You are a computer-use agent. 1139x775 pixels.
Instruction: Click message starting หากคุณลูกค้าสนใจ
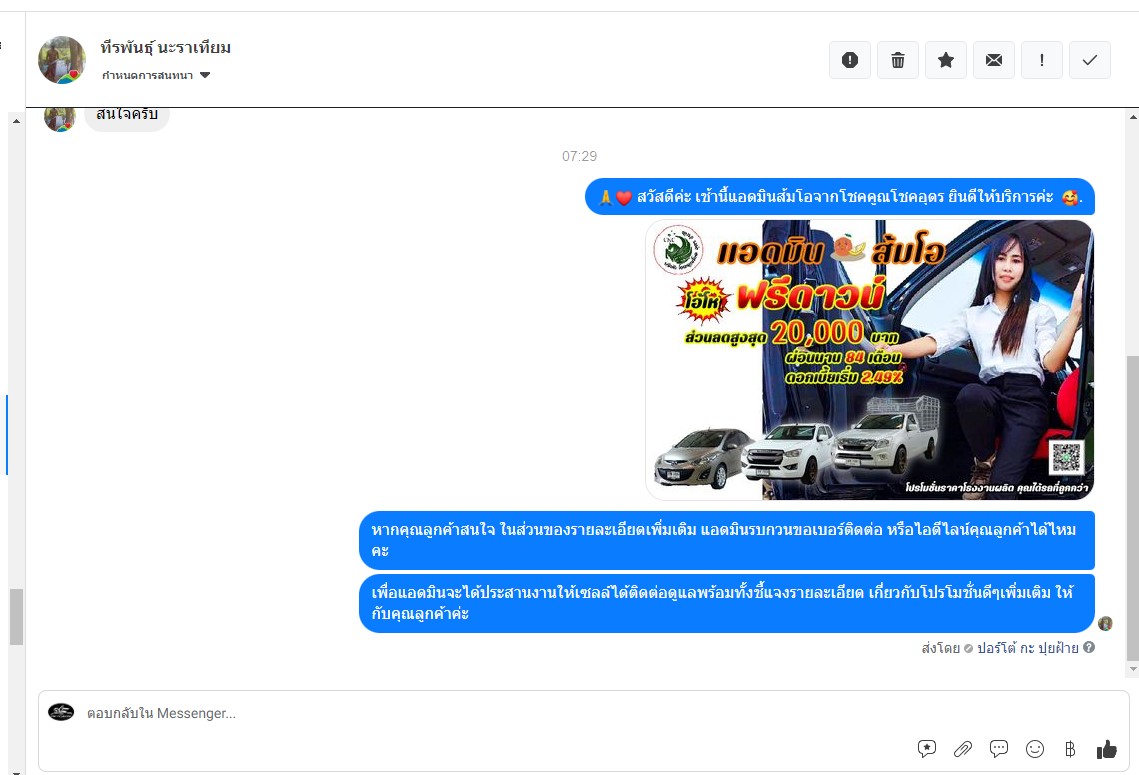pos(726,540)
